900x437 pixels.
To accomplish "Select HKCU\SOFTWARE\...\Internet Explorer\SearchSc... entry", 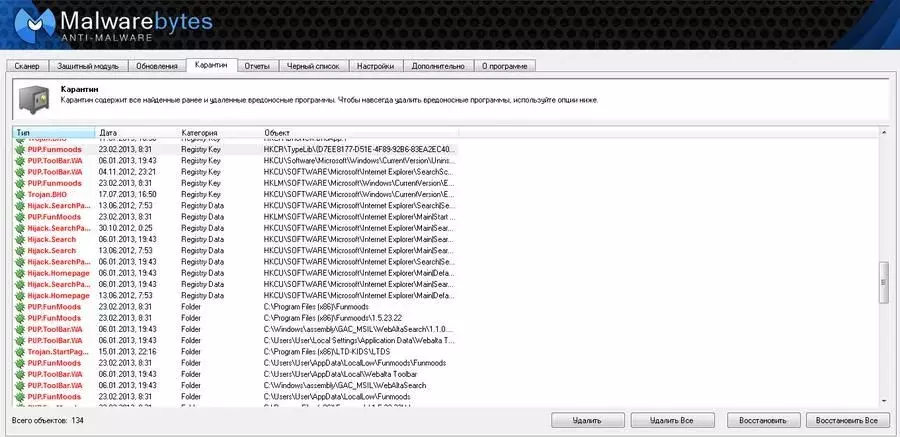I will click(359, 172).
